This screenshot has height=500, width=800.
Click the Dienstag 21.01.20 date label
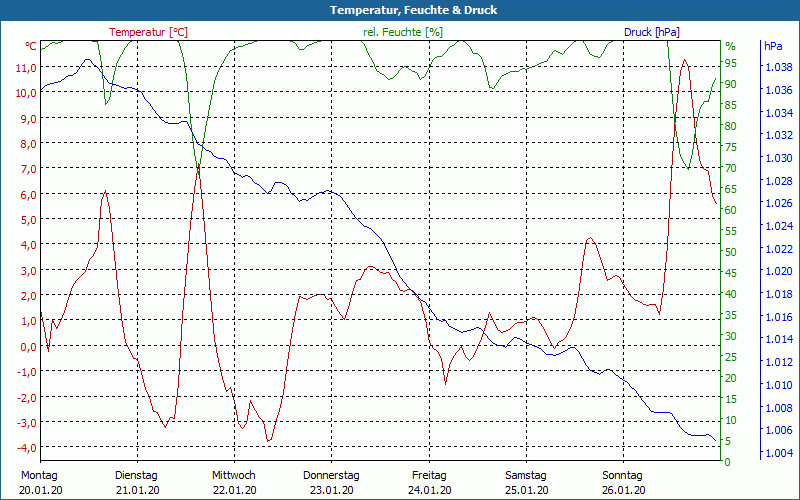click(136, 482)
